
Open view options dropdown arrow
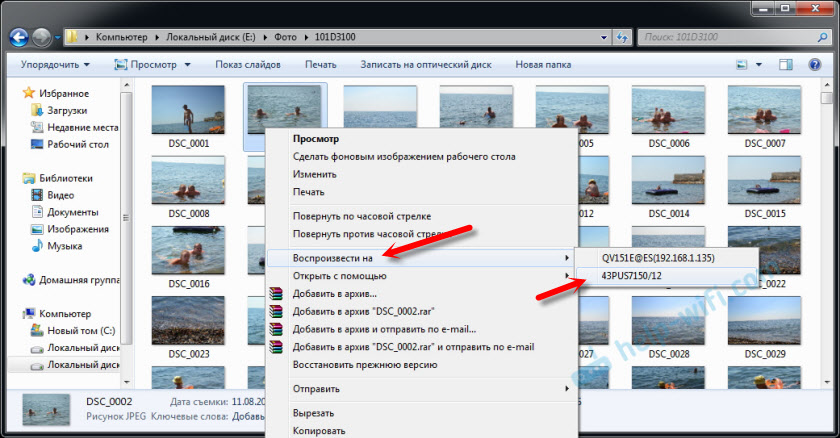(x=759, y=65)
